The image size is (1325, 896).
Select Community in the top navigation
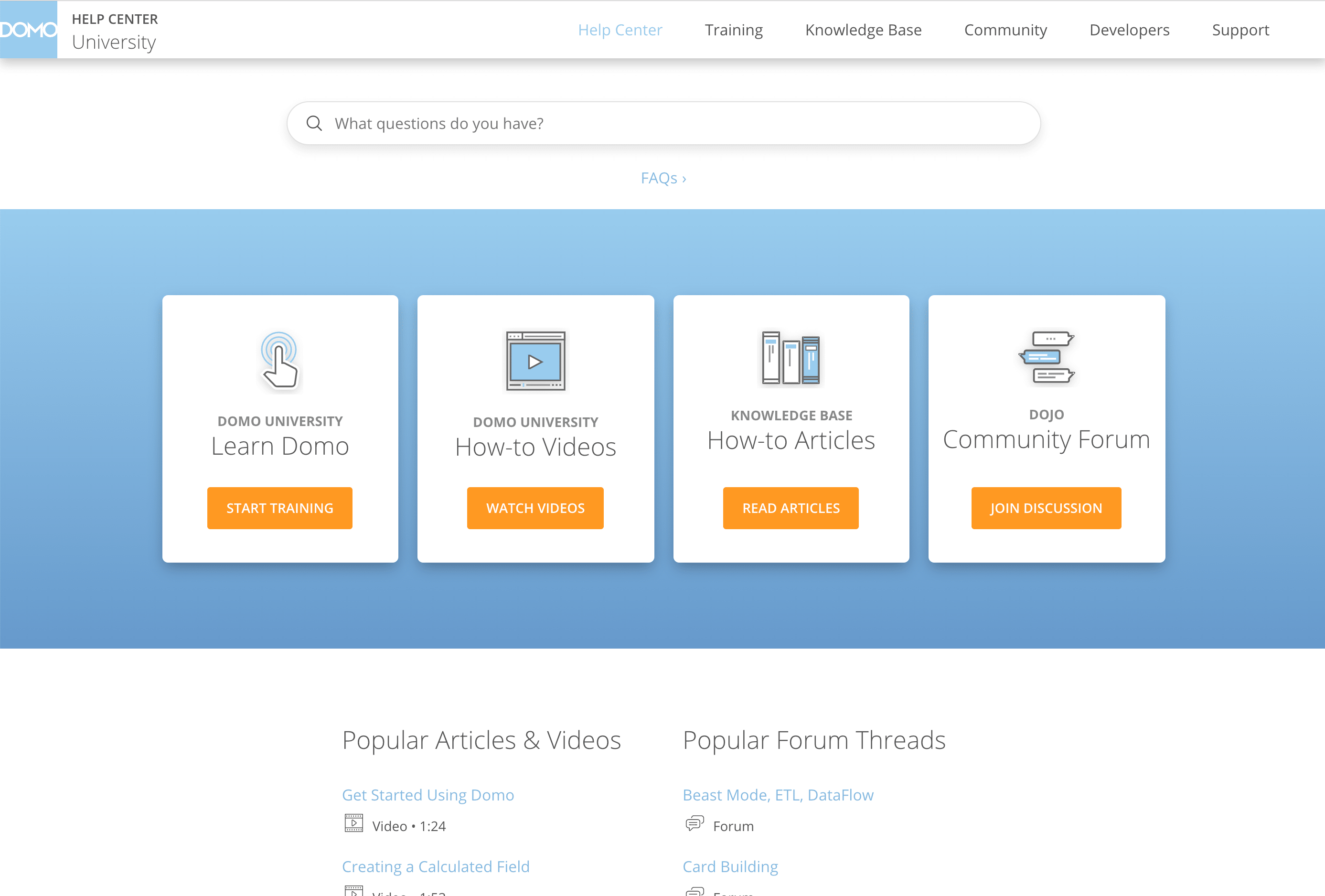tap(1005, 30)
